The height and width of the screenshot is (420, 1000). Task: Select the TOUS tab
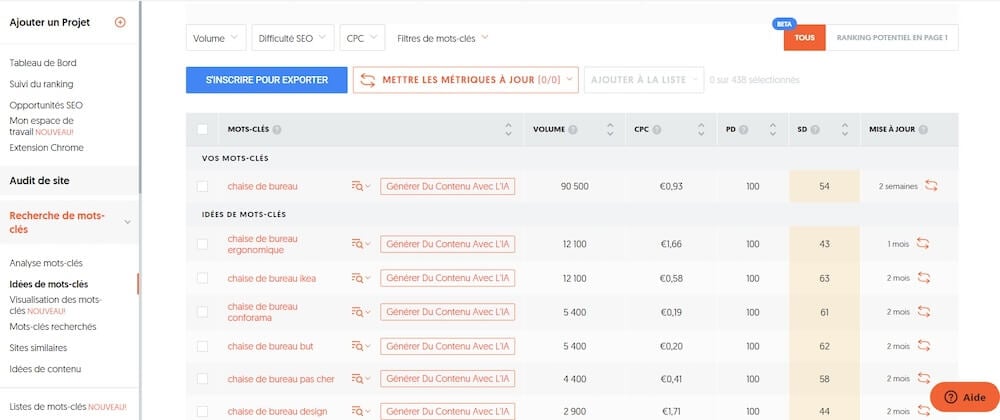805,38
